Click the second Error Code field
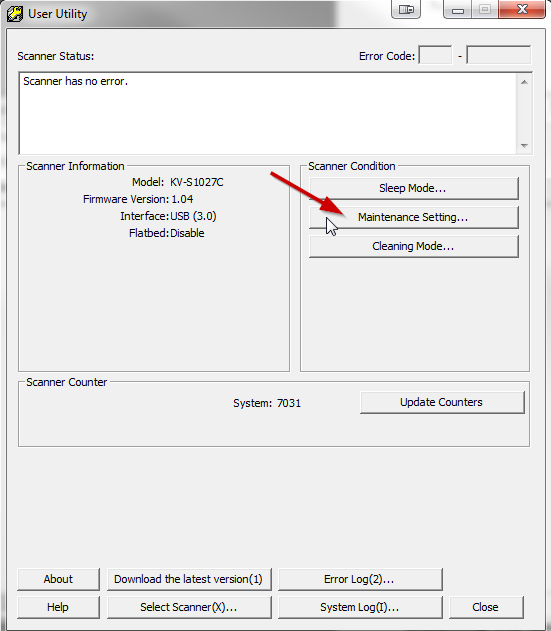Image resolution: width=551 pixels, height=631 pixels. click(498, 55)
